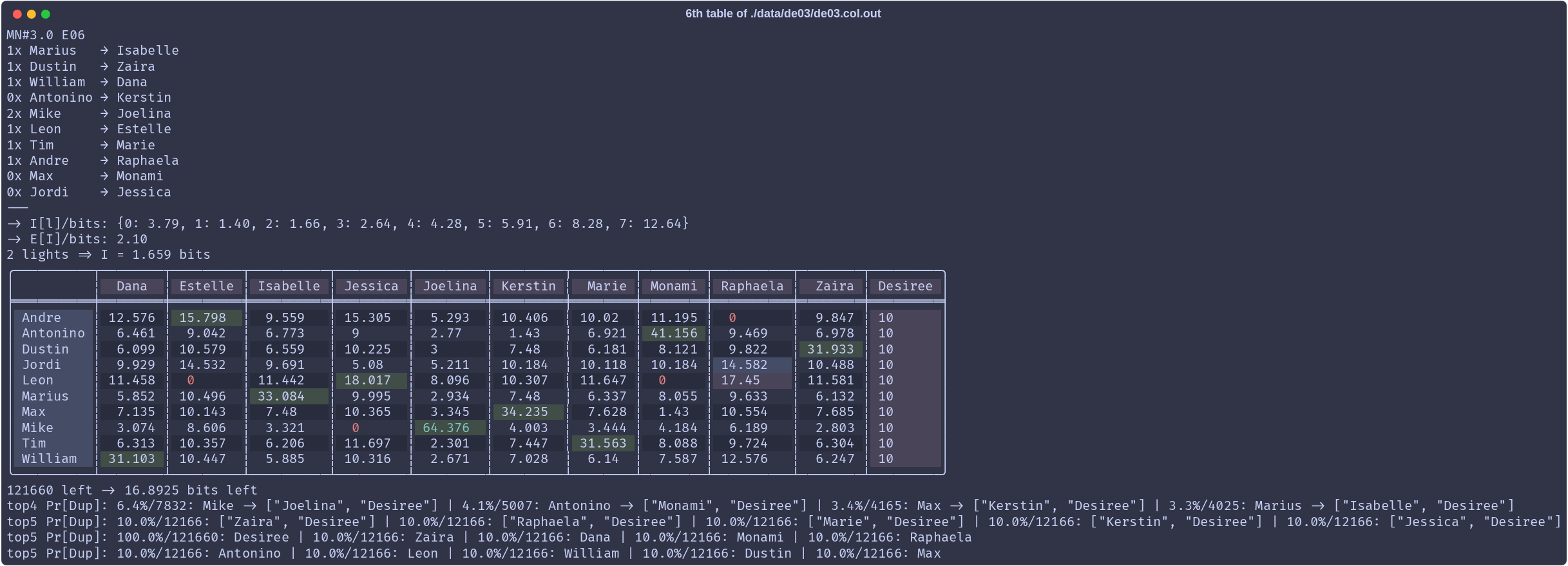Click the '121660 left → 16.8925 bits left' line
Screen dimensions: 1568x566
132,490
